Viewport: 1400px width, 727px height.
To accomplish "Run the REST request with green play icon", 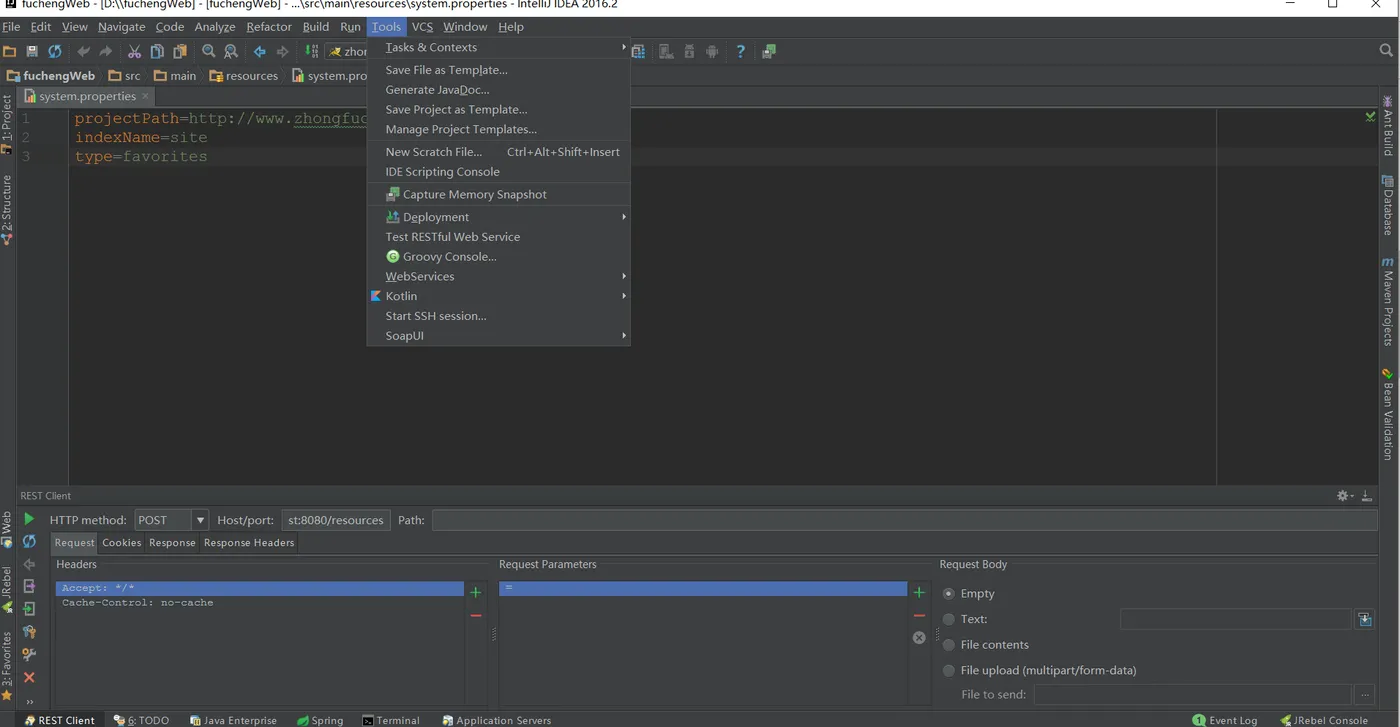I will pyautogui.click(x=29, y=519).
